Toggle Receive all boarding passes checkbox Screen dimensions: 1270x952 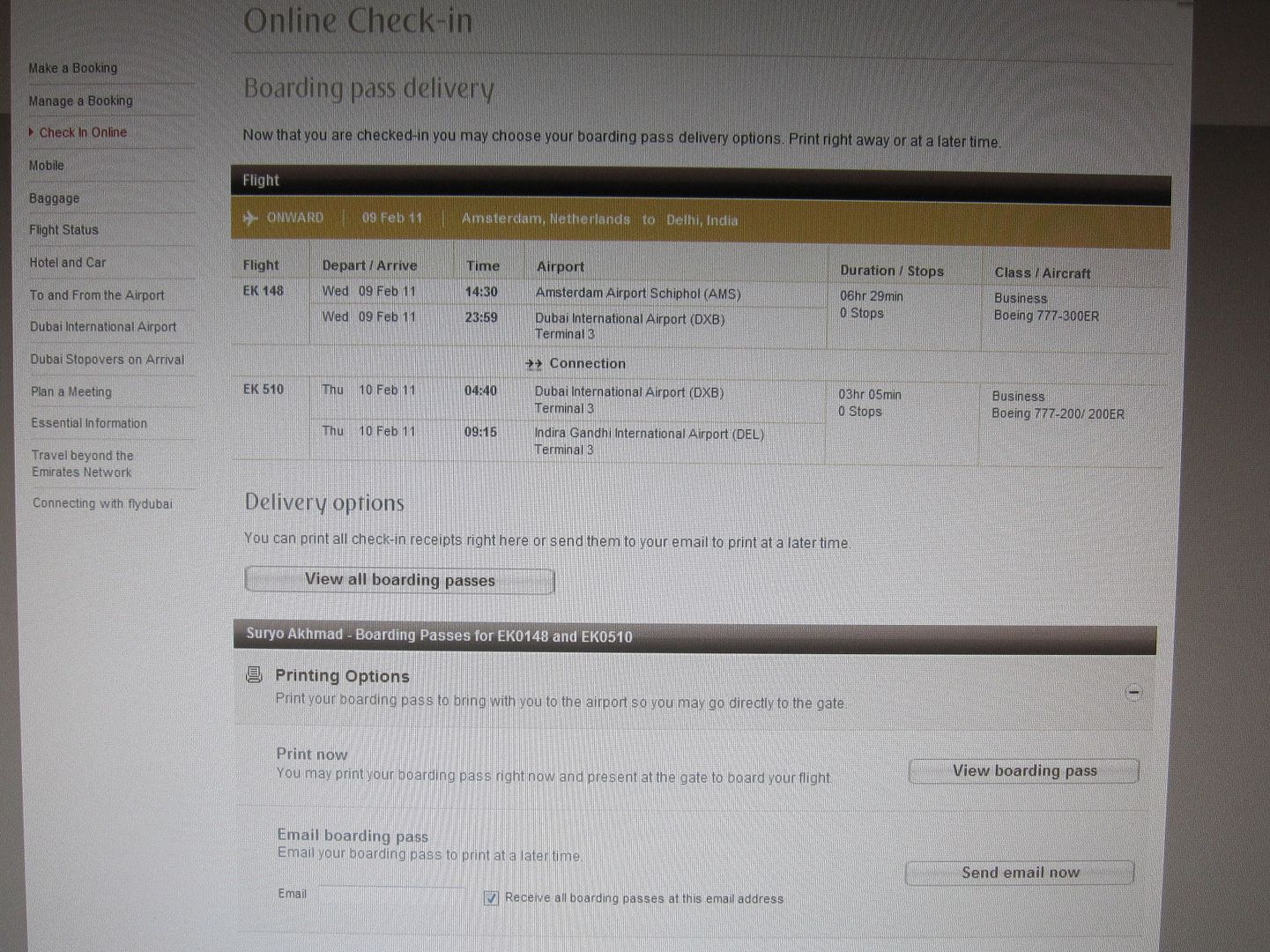[x=492, y=898]
